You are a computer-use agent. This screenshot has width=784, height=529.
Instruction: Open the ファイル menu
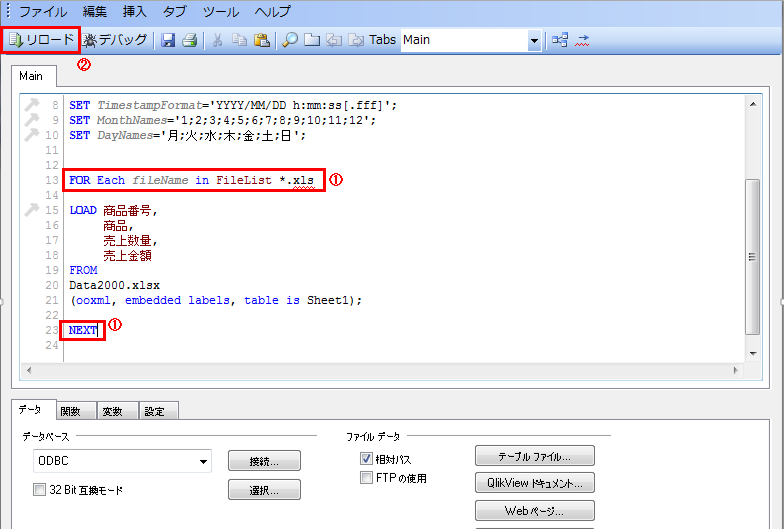tap(43, 12)
